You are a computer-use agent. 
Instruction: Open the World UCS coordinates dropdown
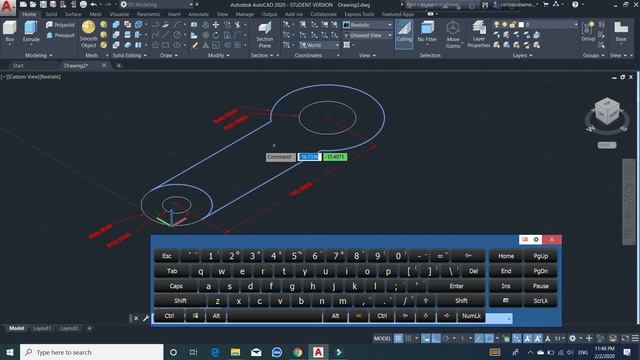[320, 45]
